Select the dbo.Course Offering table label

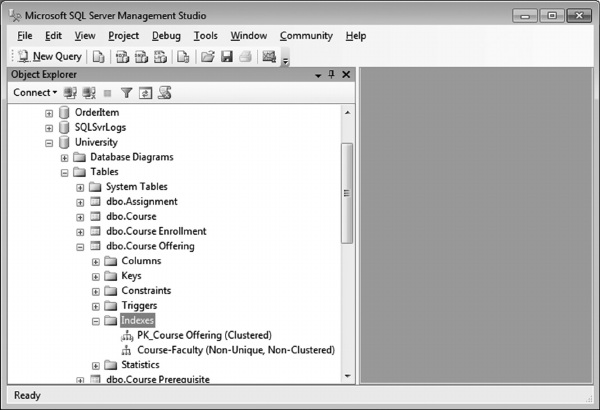(150, 246)
